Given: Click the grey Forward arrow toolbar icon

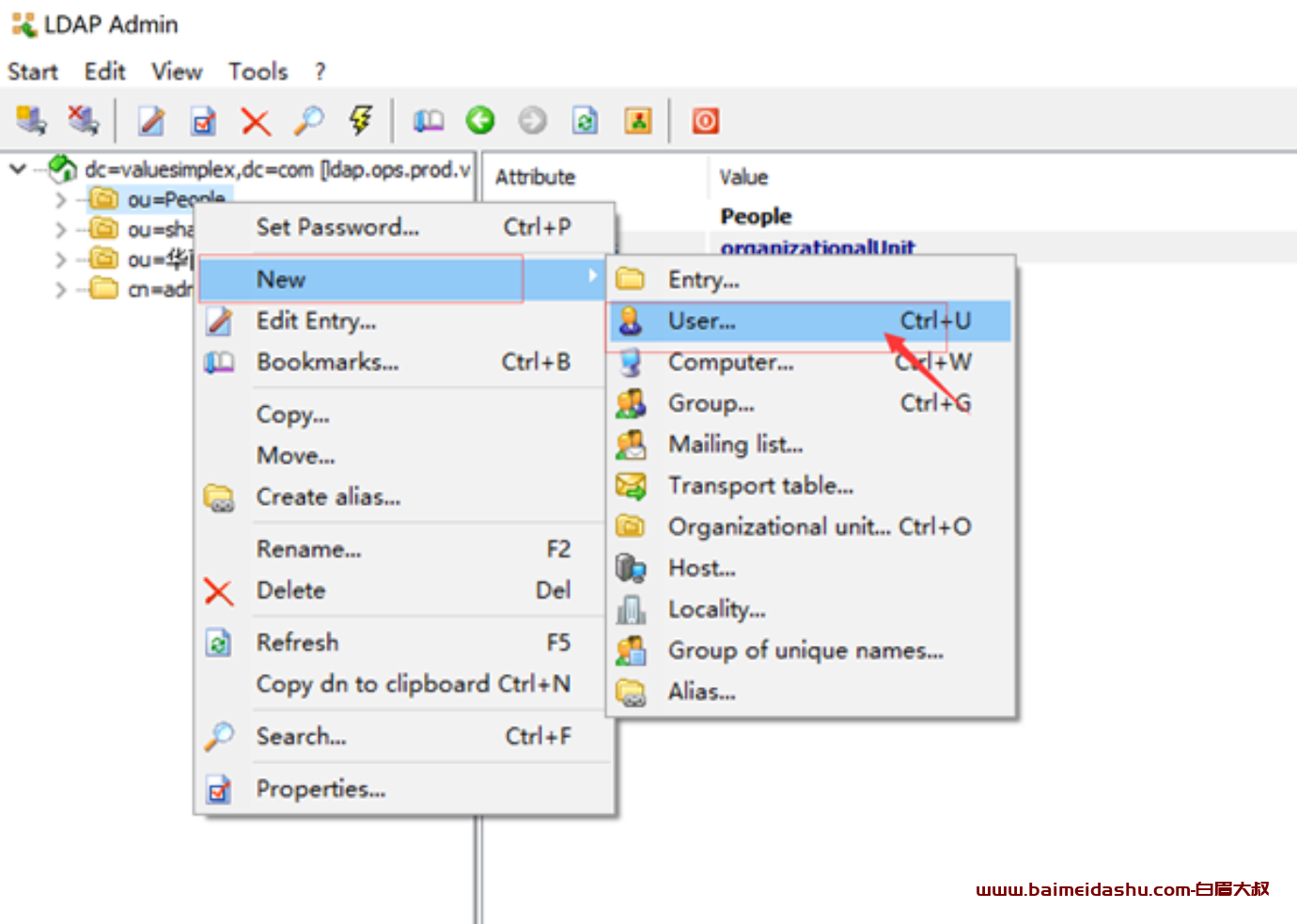Looking at the screenshot, I should tap(533, 120).
